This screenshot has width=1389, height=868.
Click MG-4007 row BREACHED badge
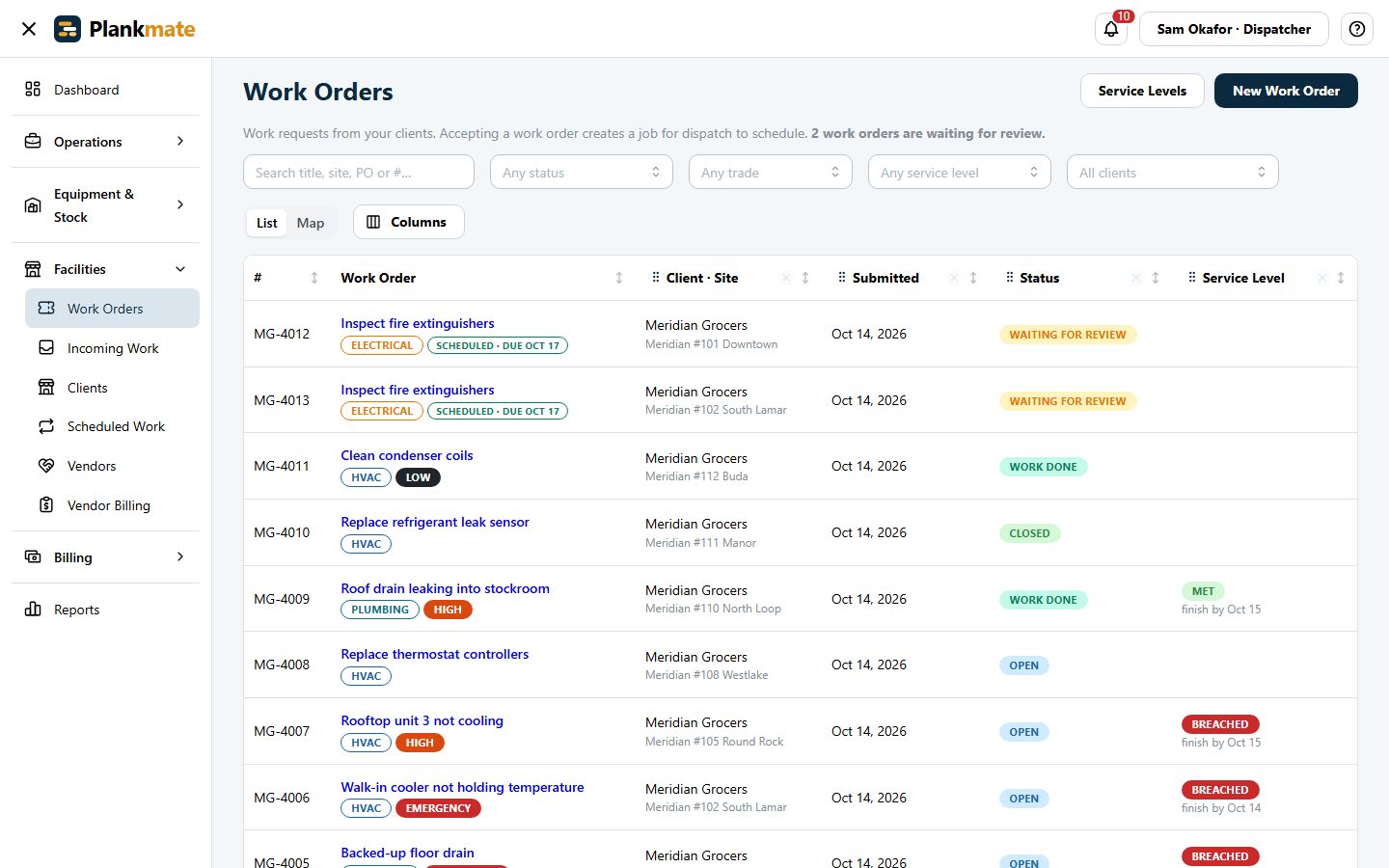(x=1219, y=724)
